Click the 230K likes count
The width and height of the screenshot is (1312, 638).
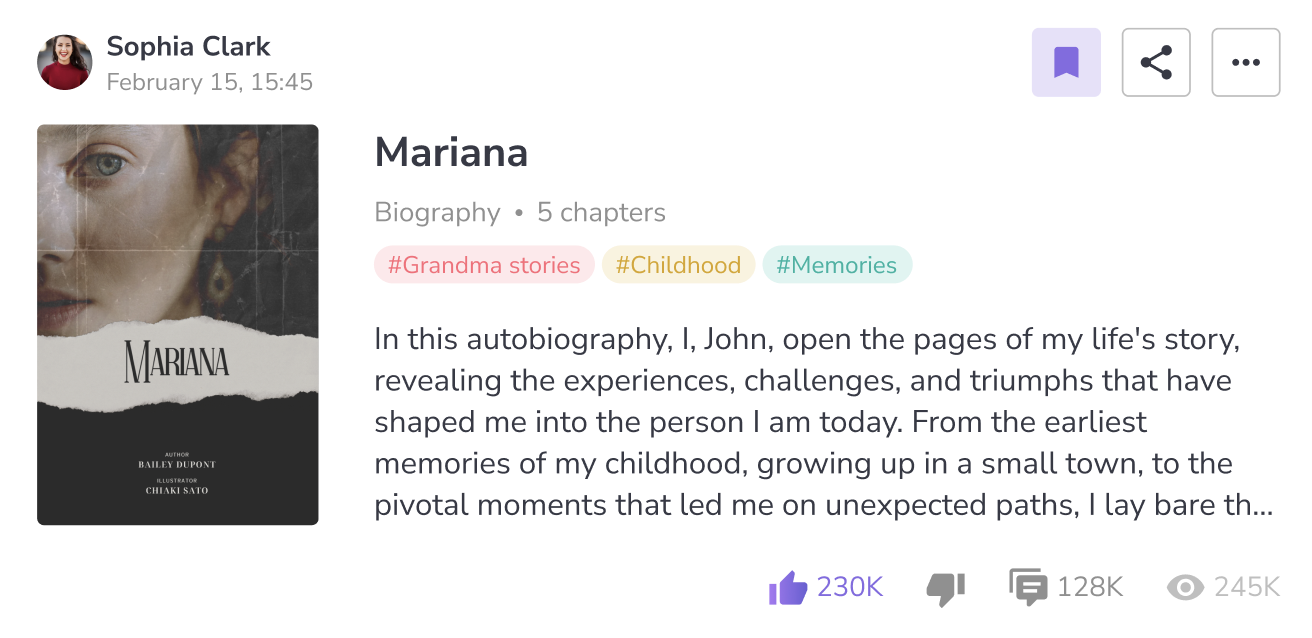click(850, 587)
